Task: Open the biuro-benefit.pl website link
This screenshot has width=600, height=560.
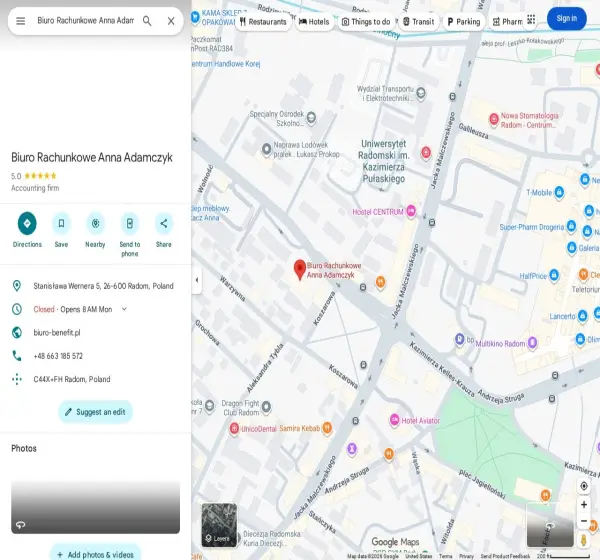Action: pos(57,333)
